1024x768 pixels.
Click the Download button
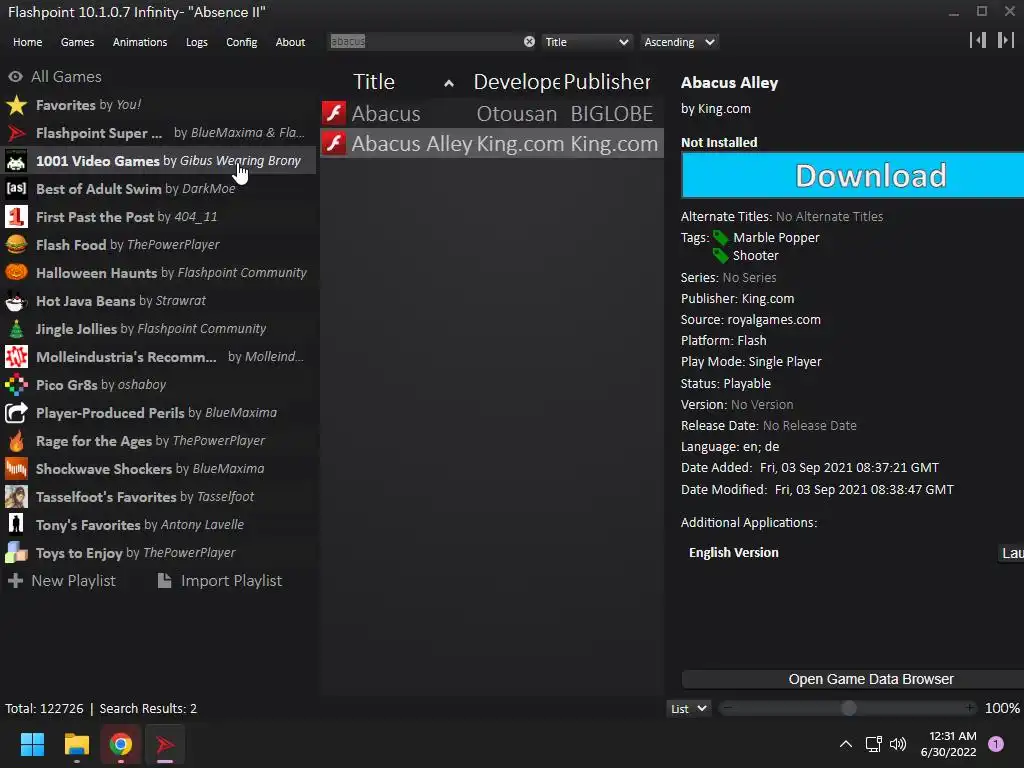click(853, 175)
